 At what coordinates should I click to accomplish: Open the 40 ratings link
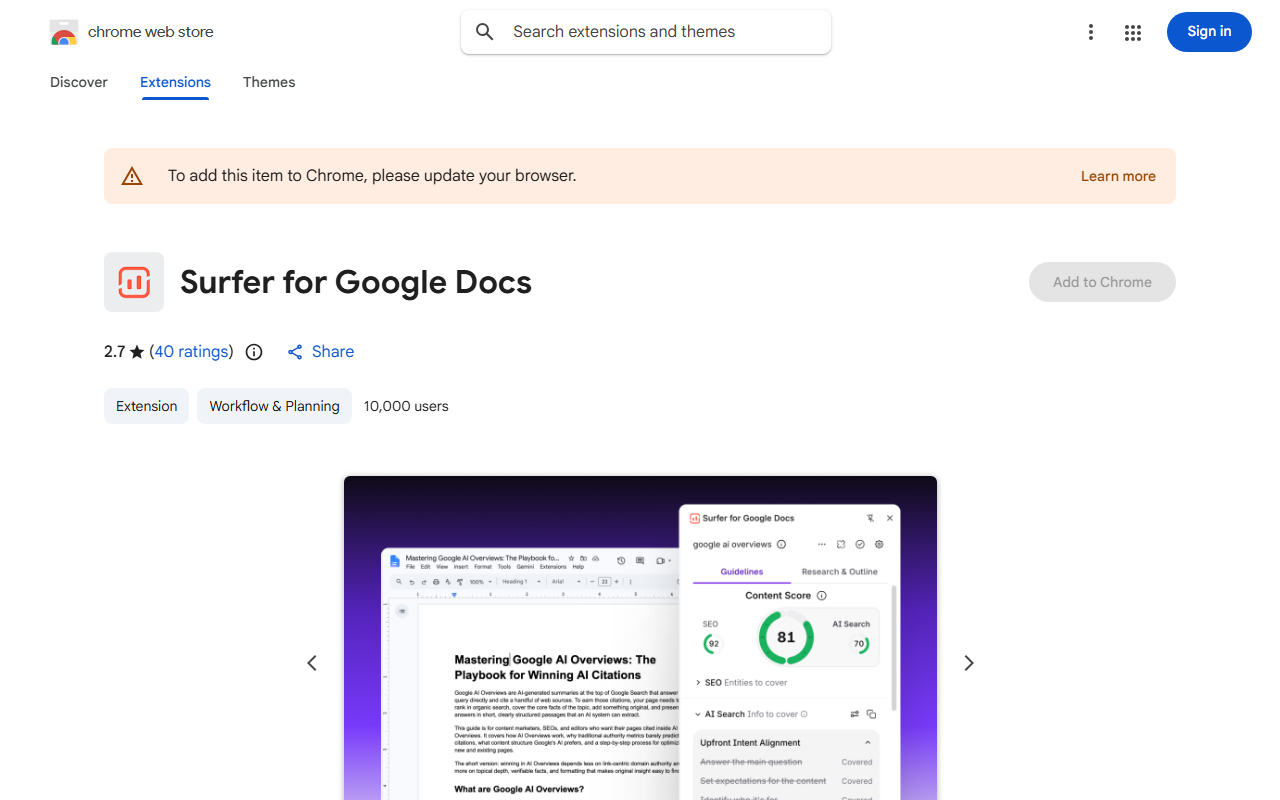point(191,352)
